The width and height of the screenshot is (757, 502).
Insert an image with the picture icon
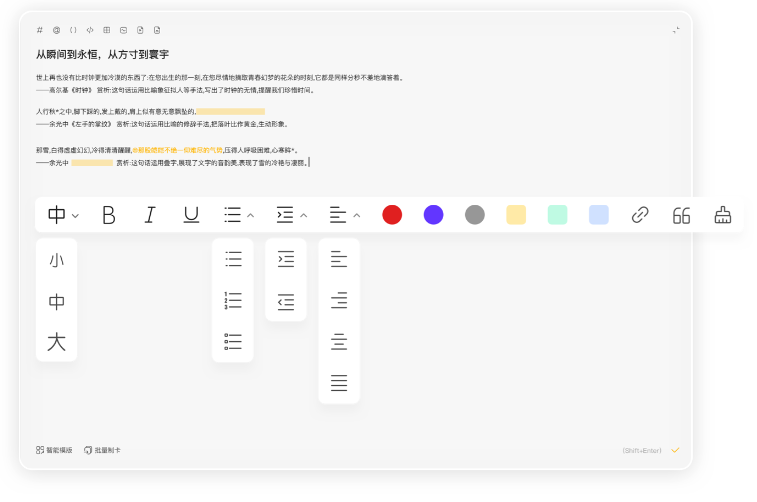click(124, 30)
